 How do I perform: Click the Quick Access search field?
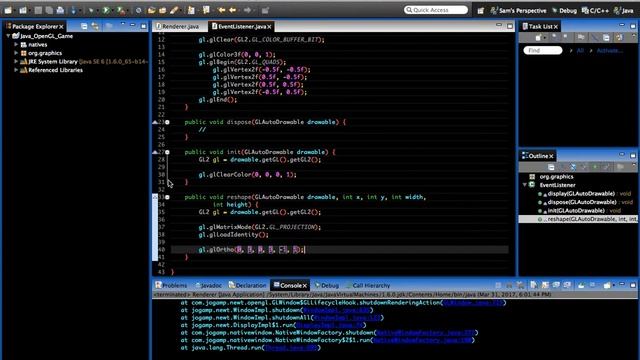coord(436,10)
